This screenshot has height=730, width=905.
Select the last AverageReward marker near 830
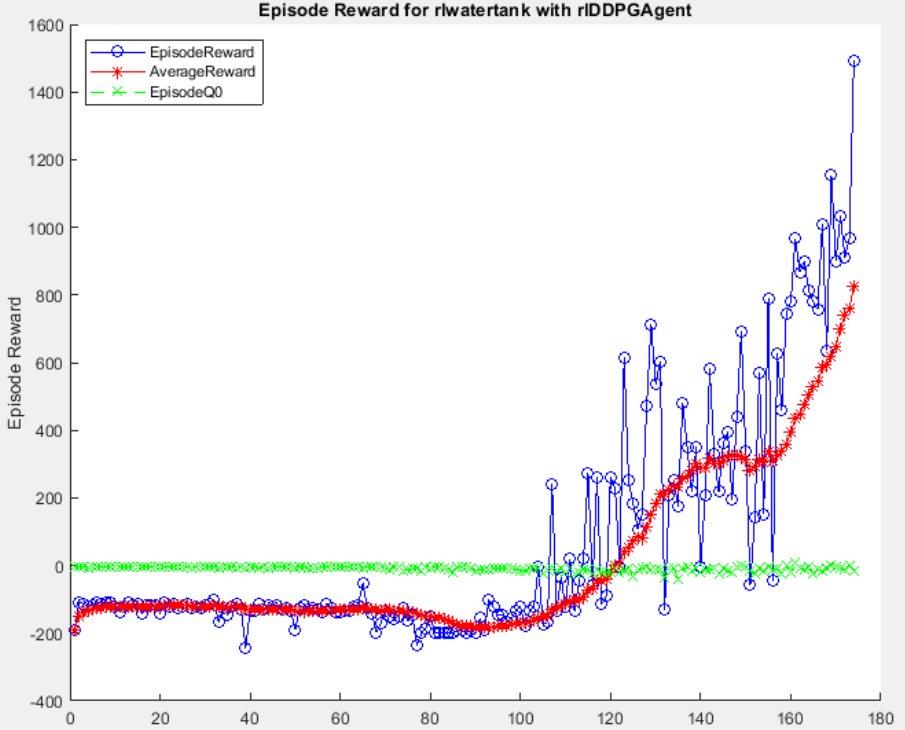(x=854, y=286)
